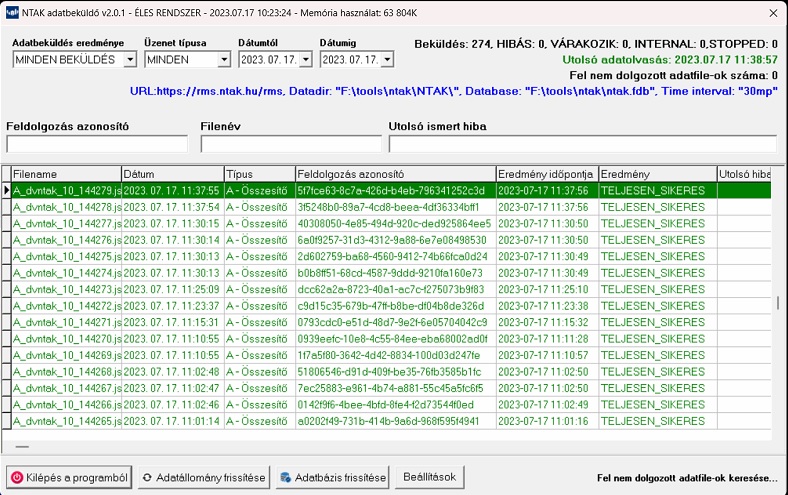Click the Utolsó ismert hiba filter field
The height and width of the screenshot is (495, 788).
[582, 144]
